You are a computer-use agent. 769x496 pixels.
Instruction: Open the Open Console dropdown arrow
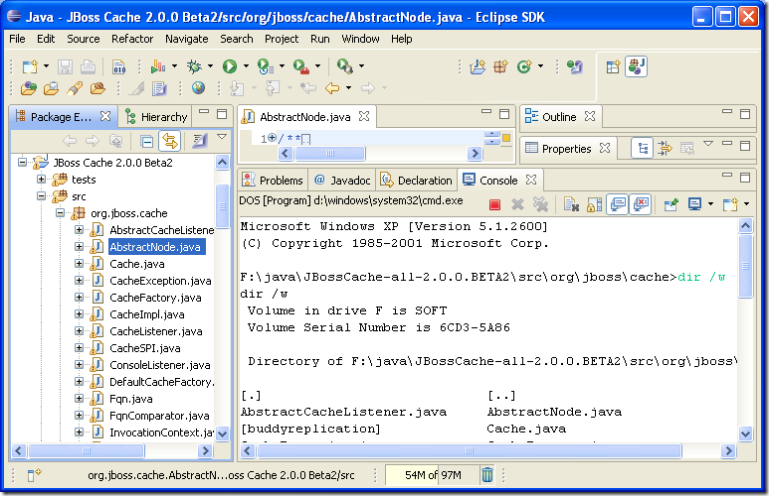[x=746, y=204]
